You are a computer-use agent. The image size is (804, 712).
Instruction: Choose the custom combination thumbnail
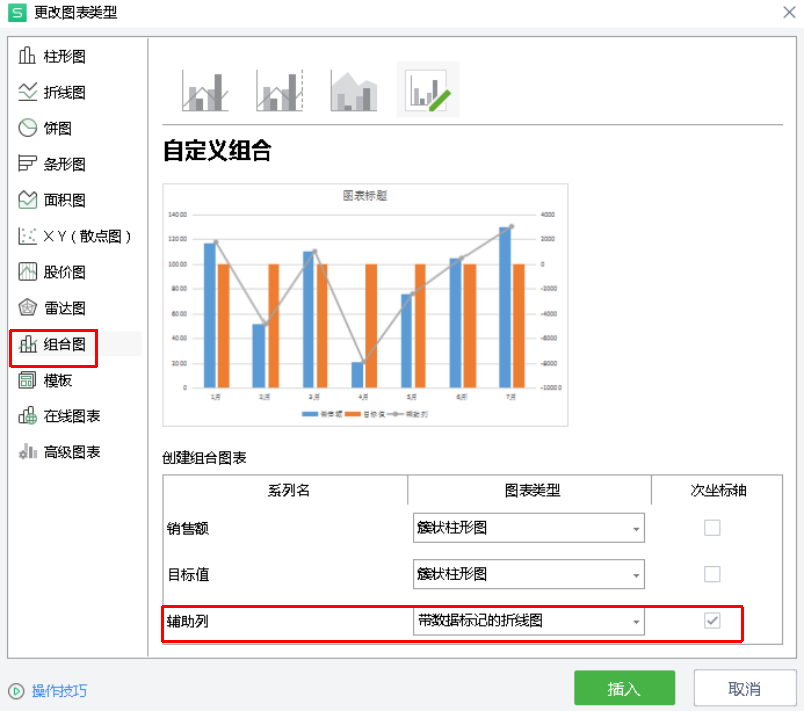[428, 90]
